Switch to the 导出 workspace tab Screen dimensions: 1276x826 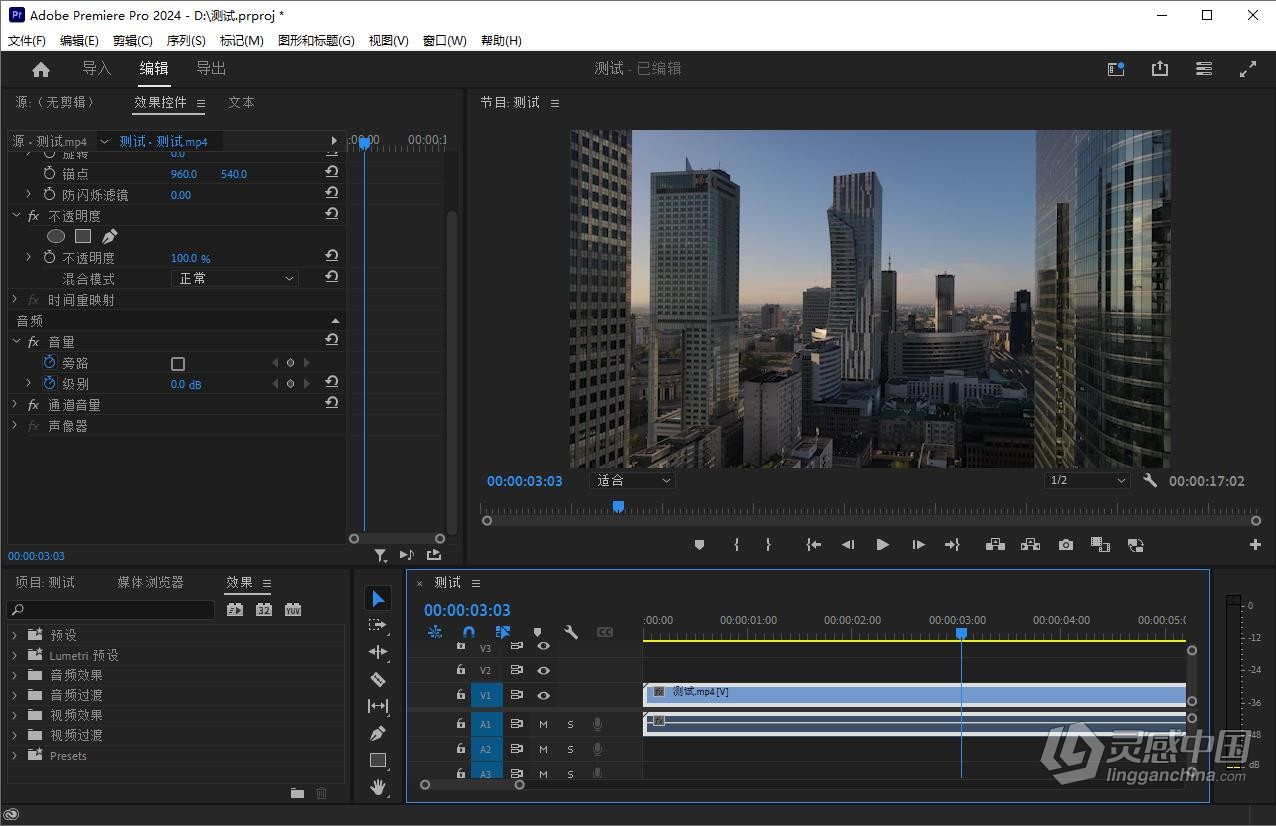(211, 69)
